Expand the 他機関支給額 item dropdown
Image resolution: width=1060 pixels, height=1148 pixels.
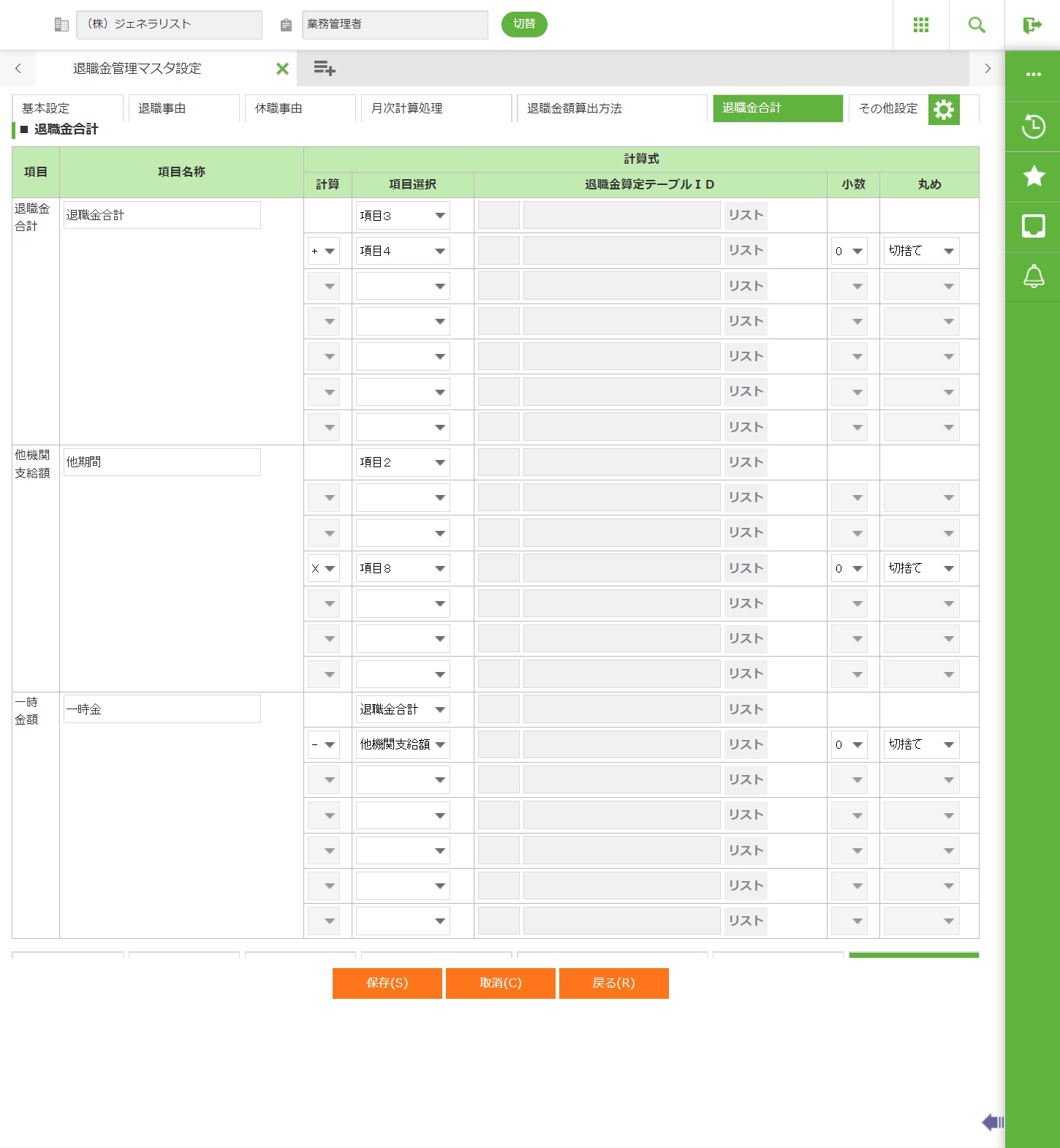pyautogui.click(x=403, y=744)
